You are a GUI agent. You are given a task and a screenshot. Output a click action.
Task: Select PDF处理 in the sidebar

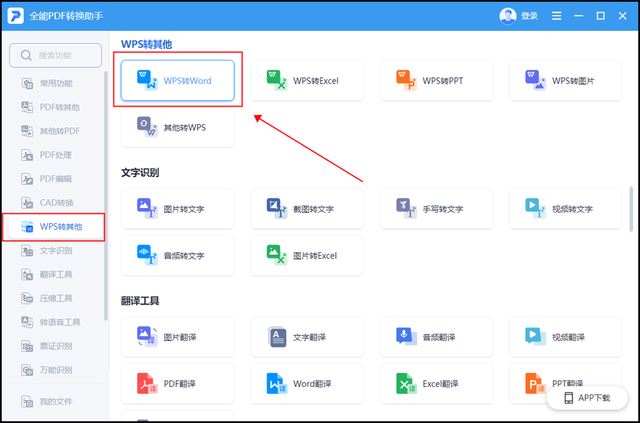click(54, 155)
